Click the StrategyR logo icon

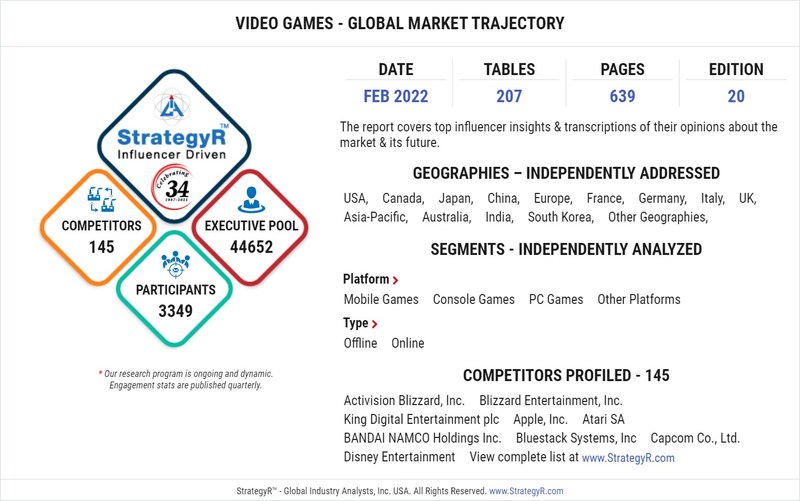click(174, 104)
